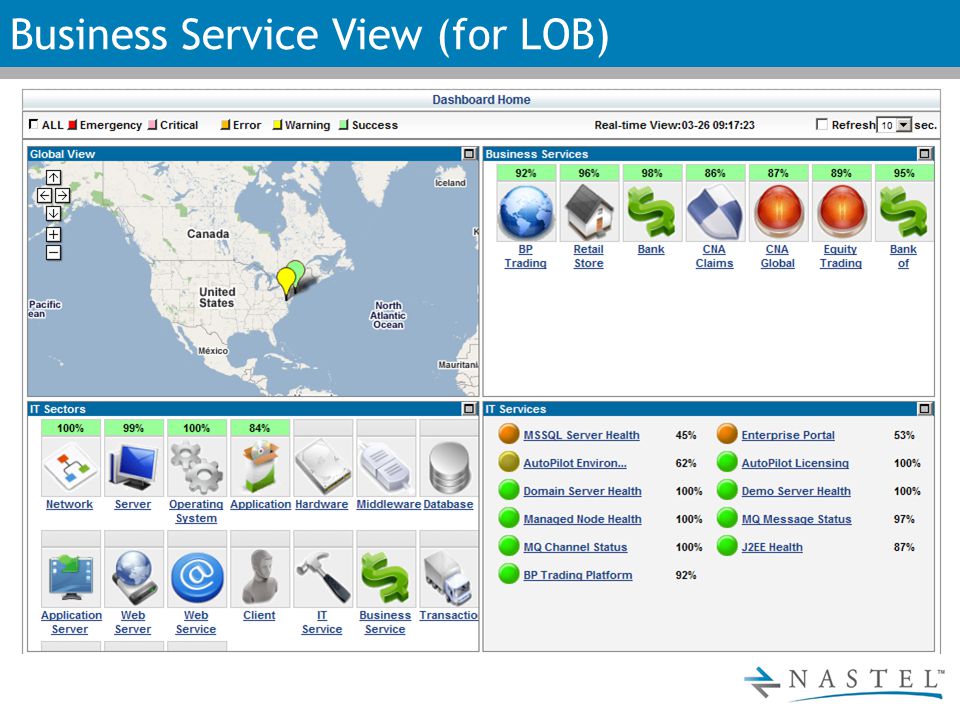The height and width of the screenshot is (720, 960).
Task: Open the Application Server screen icon
Action: point(70,577)
